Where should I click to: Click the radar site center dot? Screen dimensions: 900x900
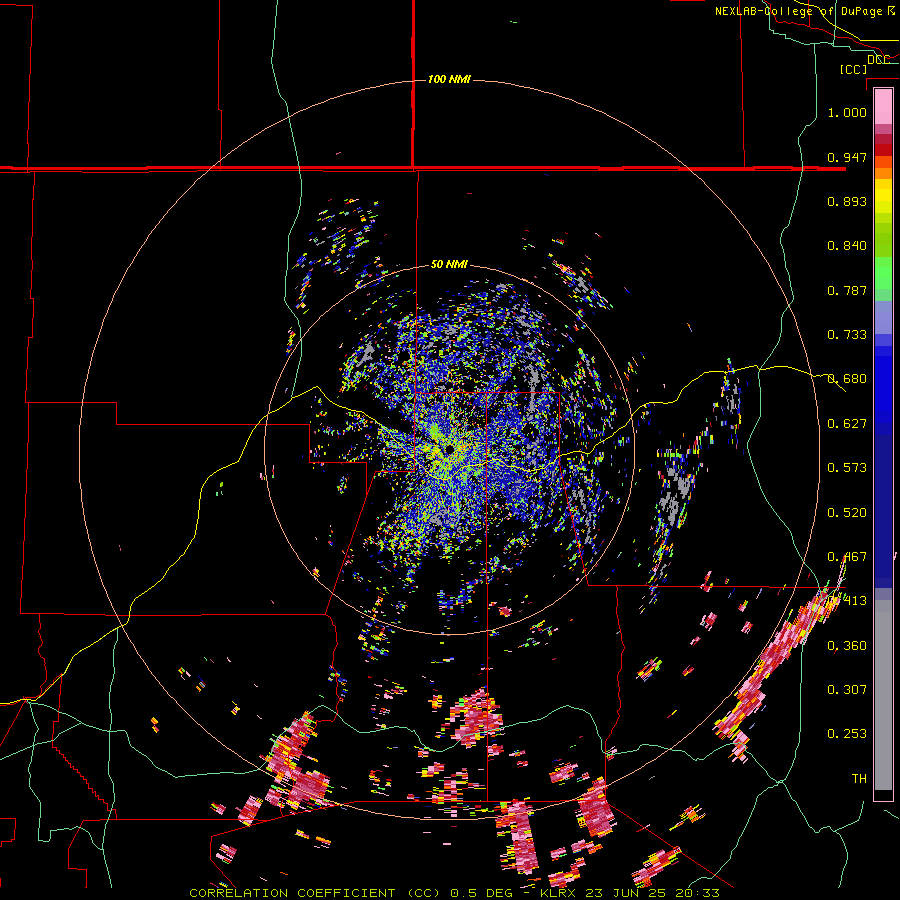[x=448, y=449]
